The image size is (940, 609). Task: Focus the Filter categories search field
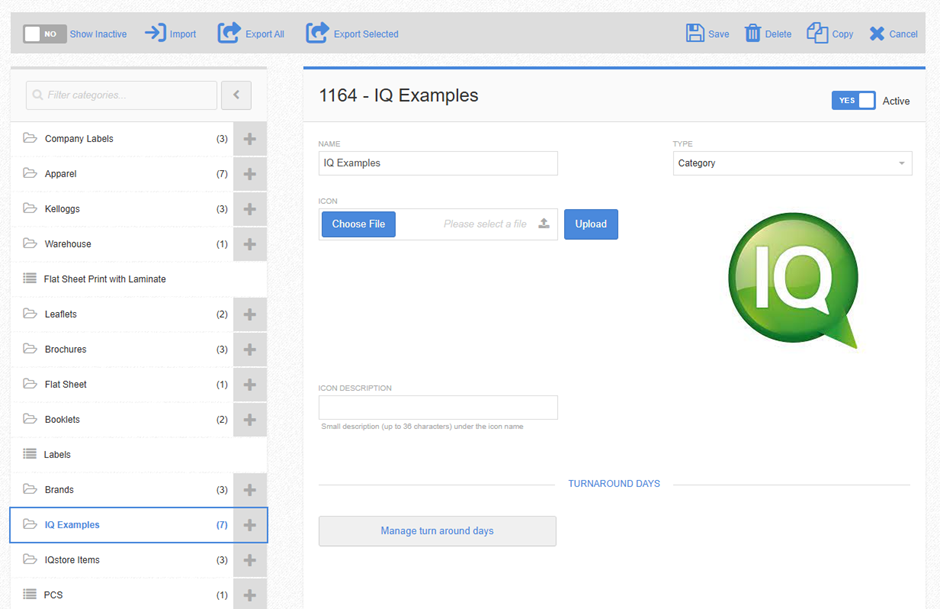point(122,95)
